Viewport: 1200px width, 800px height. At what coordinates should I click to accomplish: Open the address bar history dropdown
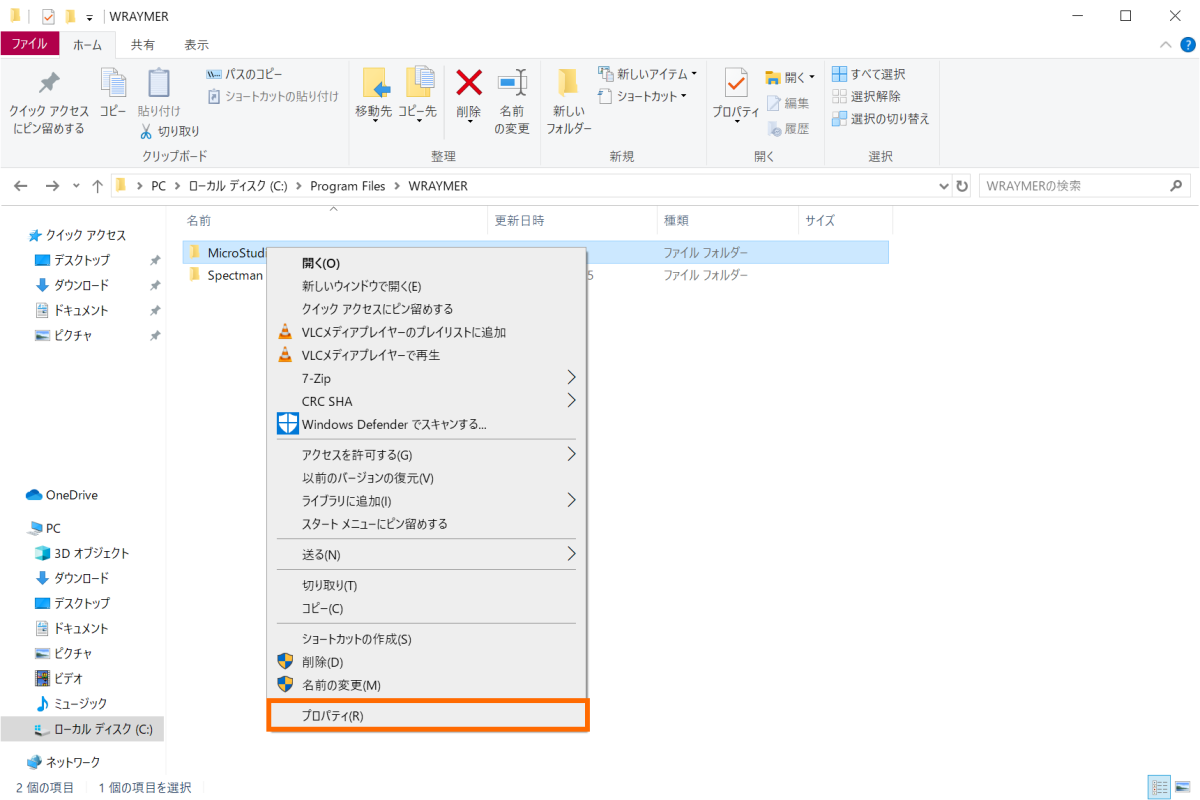point(945,186)
